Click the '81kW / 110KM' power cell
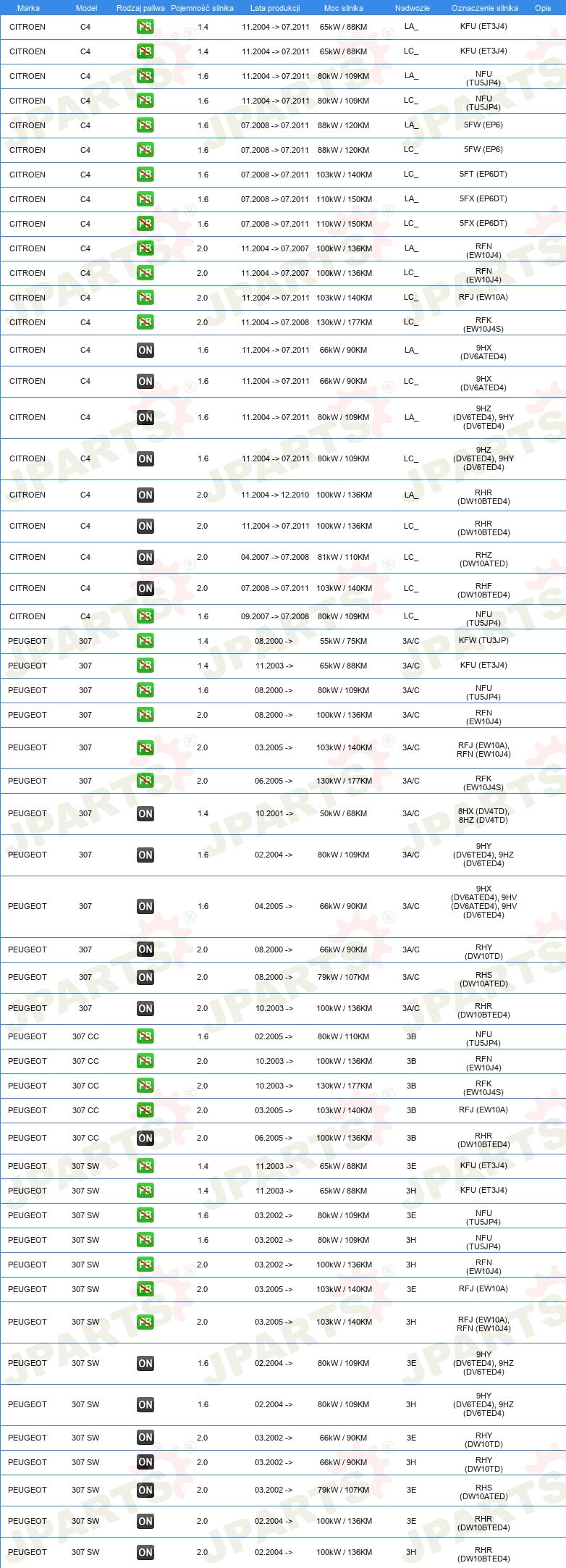566x1568 pixels. coord(343,558)
